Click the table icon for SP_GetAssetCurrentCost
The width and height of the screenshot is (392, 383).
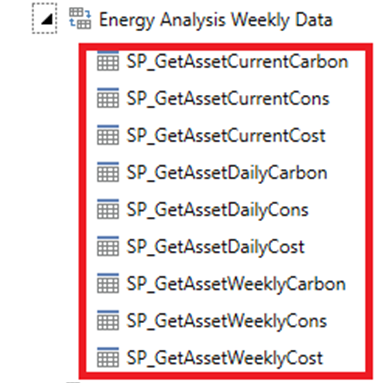(108, 135)
